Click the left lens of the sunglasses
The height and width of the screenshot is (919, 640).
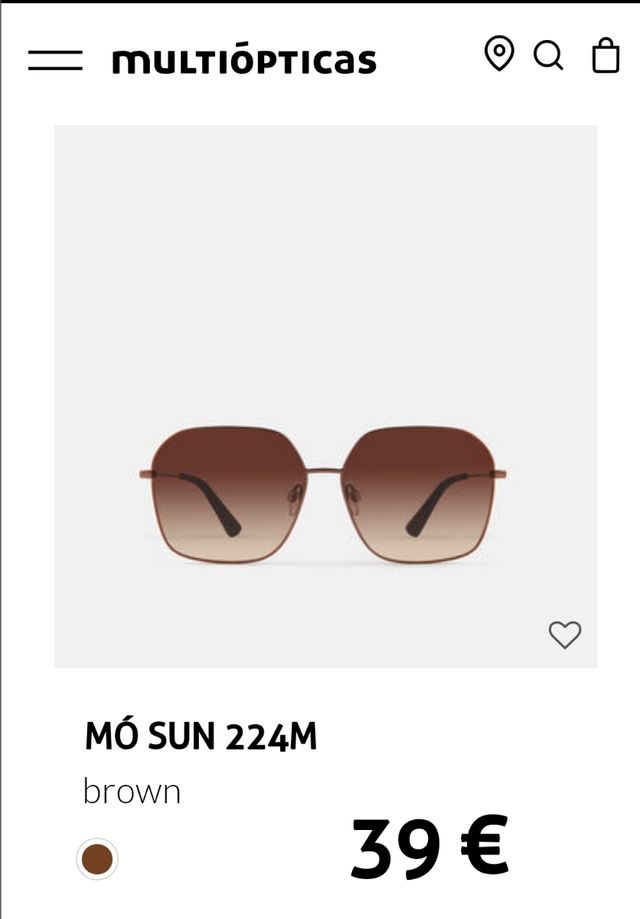click(x=228, y=494)
